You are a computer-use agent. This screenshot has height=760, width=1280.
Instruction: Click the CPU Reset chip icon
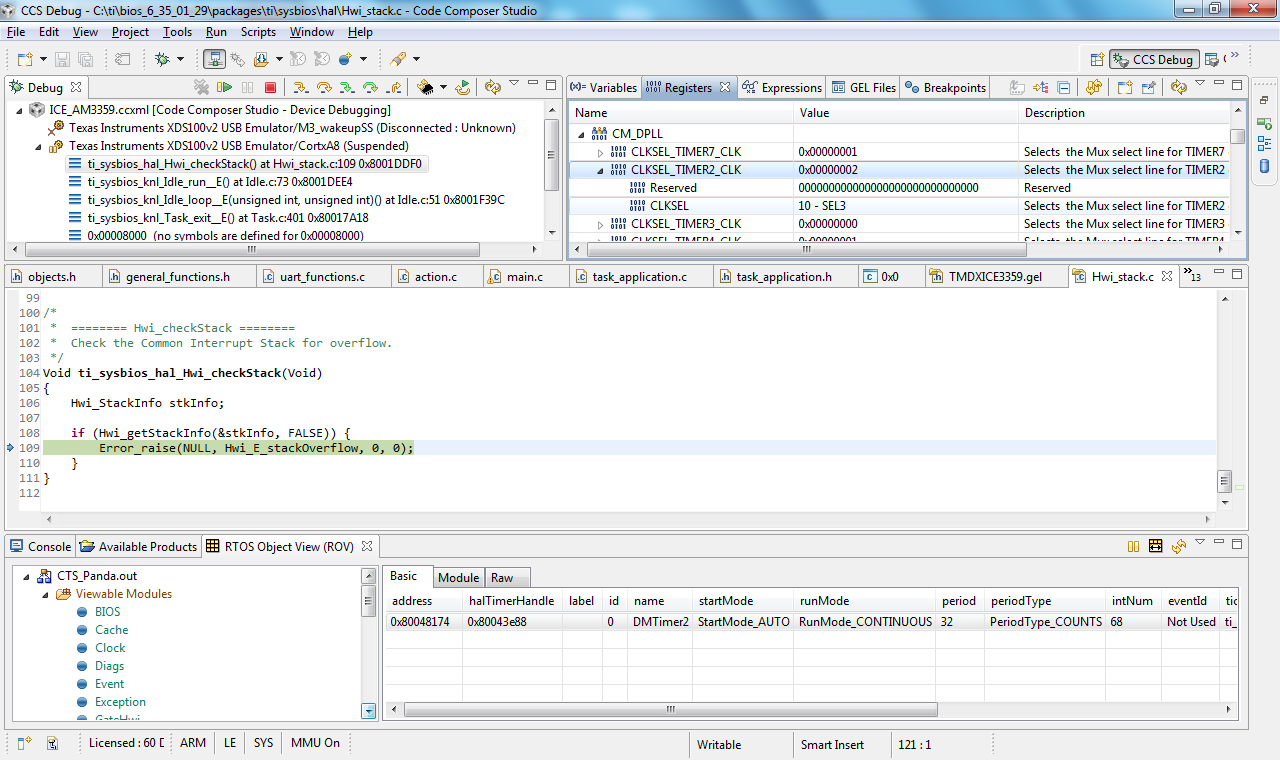tap(425, 88)
